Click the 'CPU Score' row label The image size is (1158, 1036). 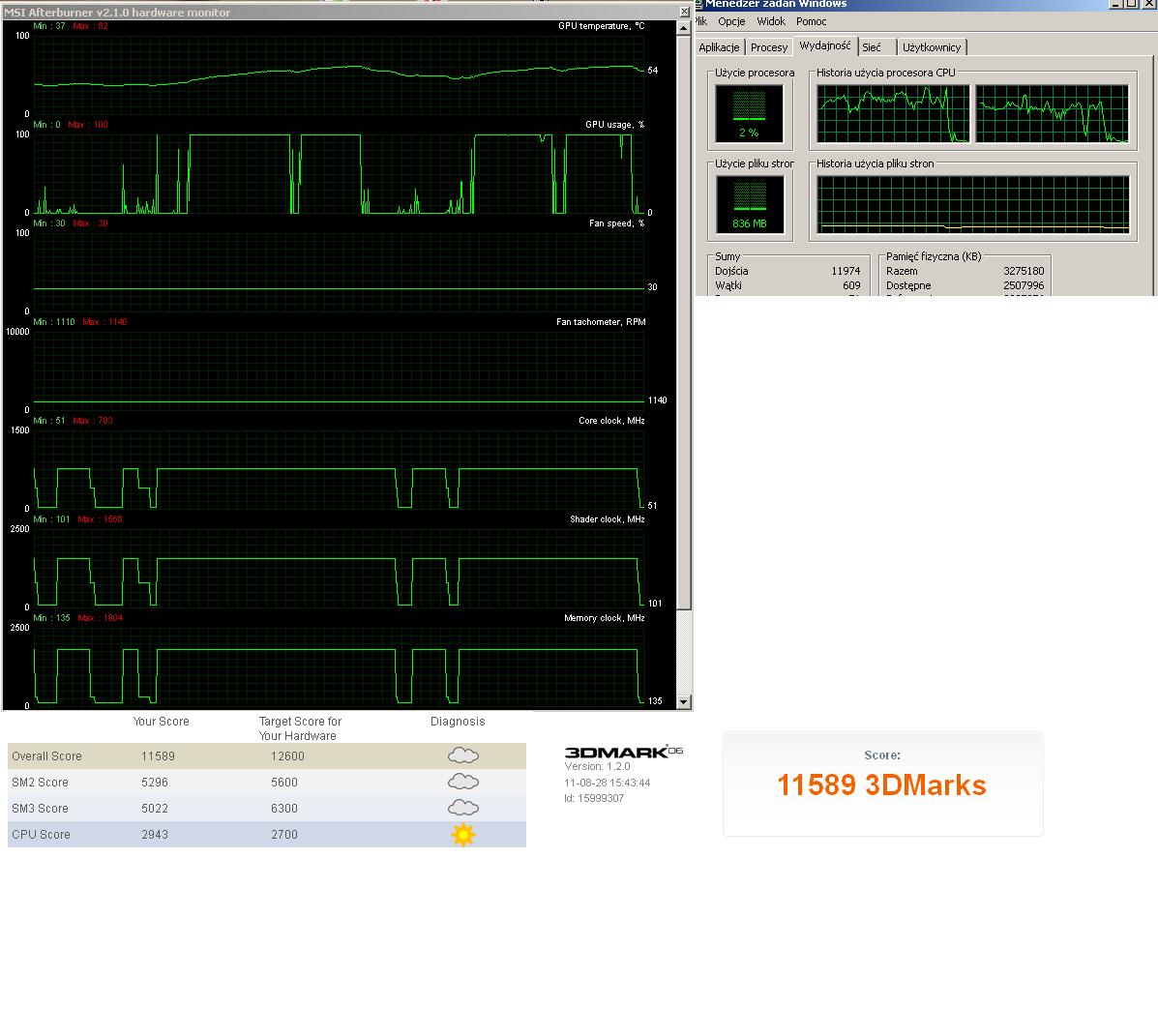pyautogui.click(x=41, y=835)
